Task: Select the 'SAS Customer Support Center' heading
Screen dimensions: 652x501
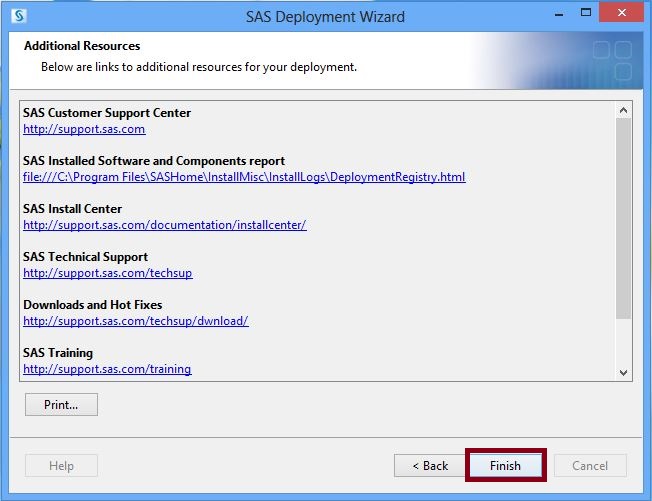Action: [x=107, y=113]
